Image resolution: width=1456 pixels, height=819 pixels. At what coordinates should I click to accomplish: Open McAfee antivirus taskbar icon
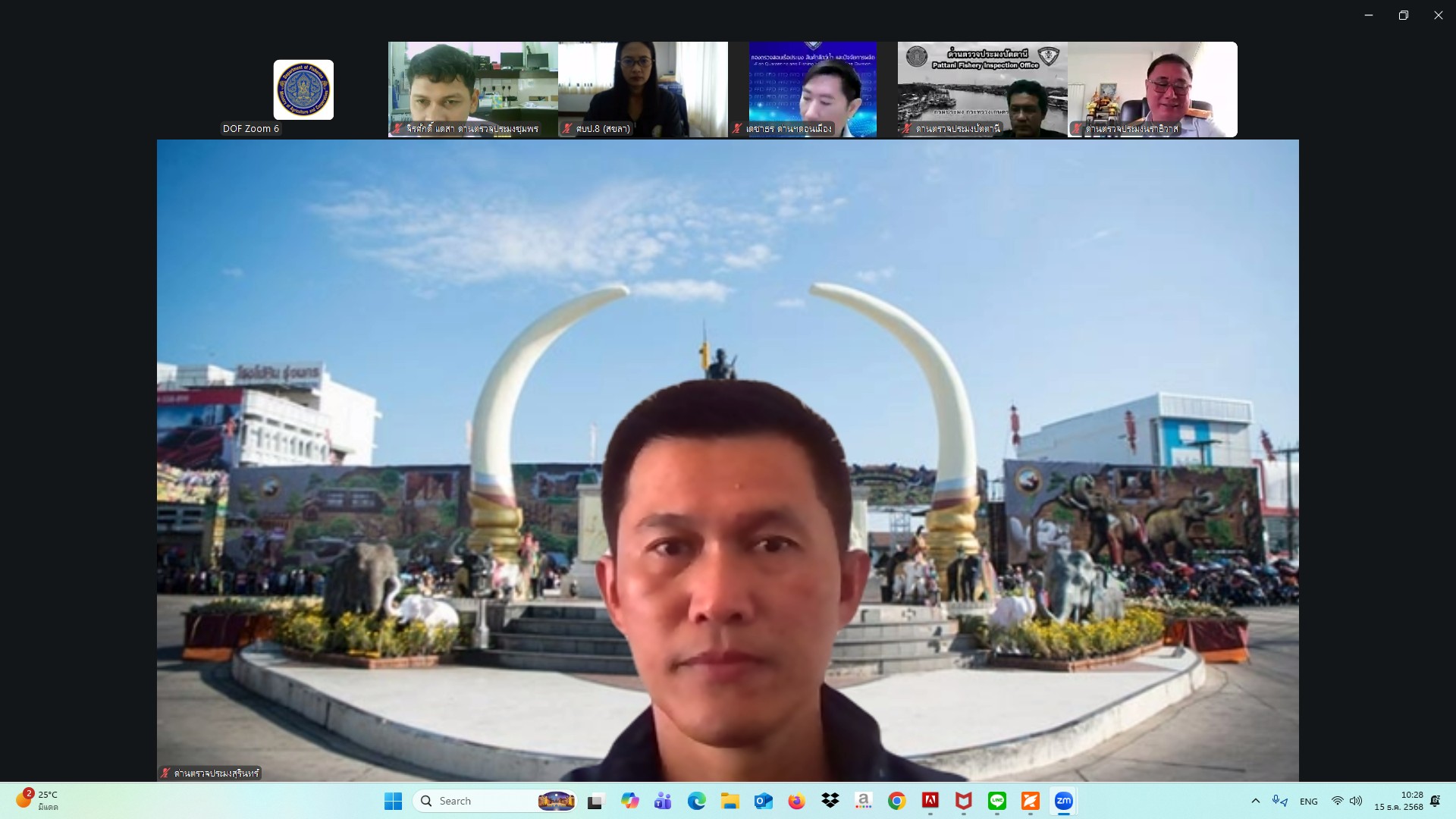[963, 801]
